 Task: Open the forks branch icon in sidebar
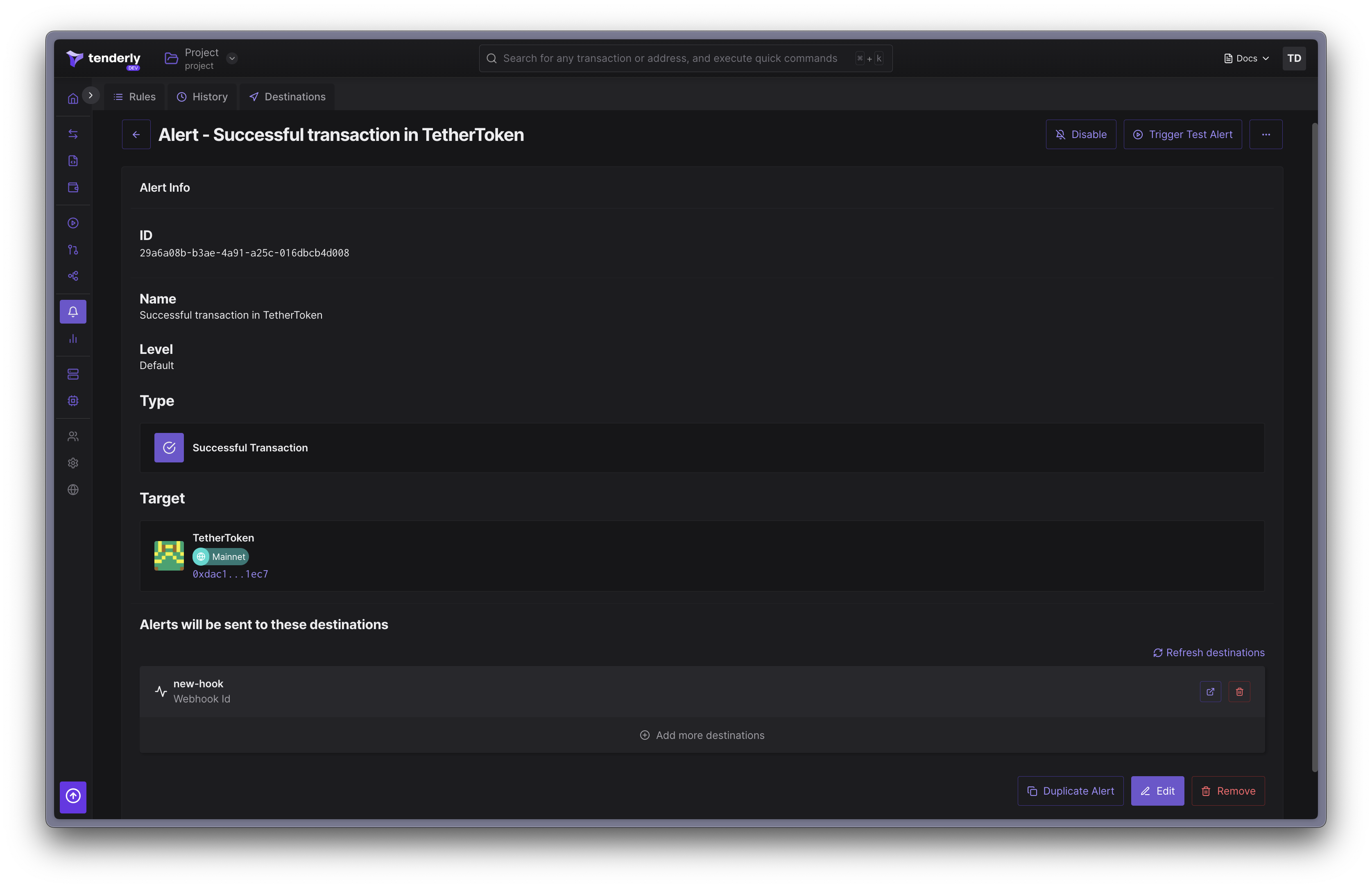click(x=72, y=250)
